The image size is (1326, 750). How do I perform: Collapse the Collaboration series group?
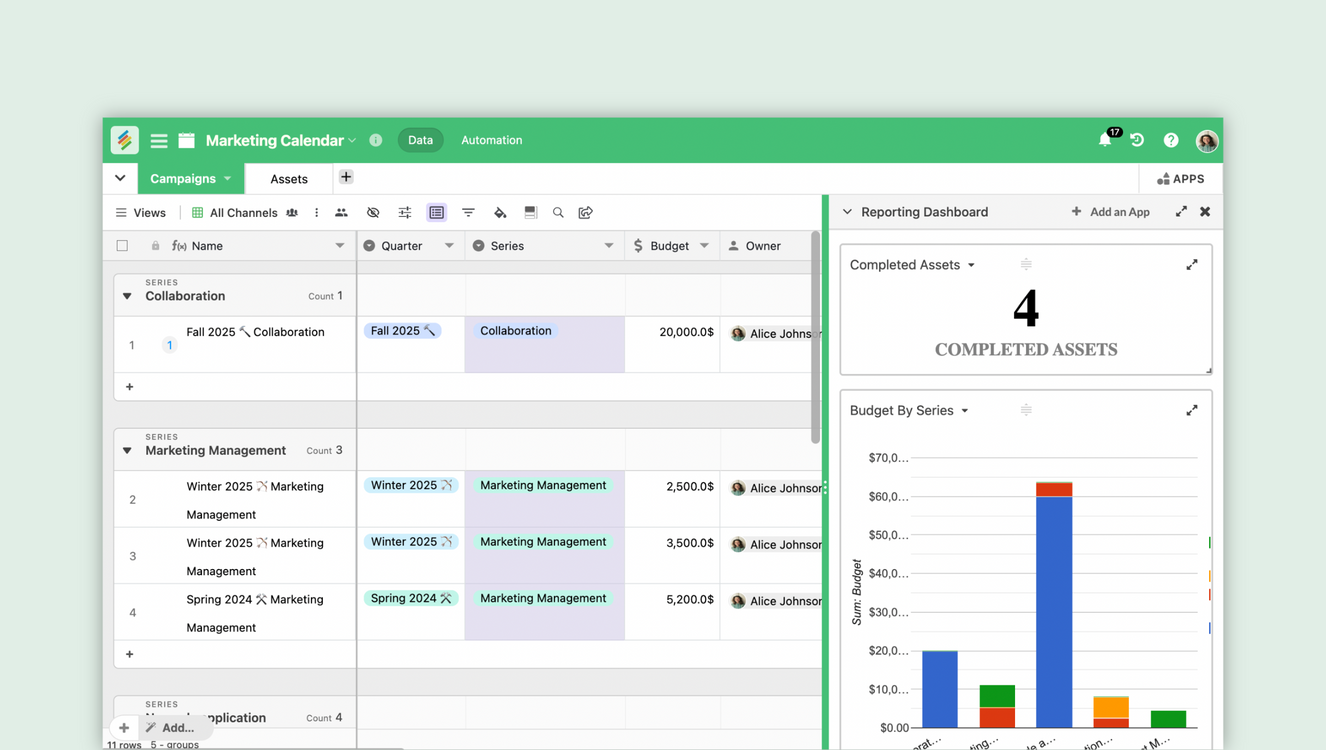(x=127, y=296)
